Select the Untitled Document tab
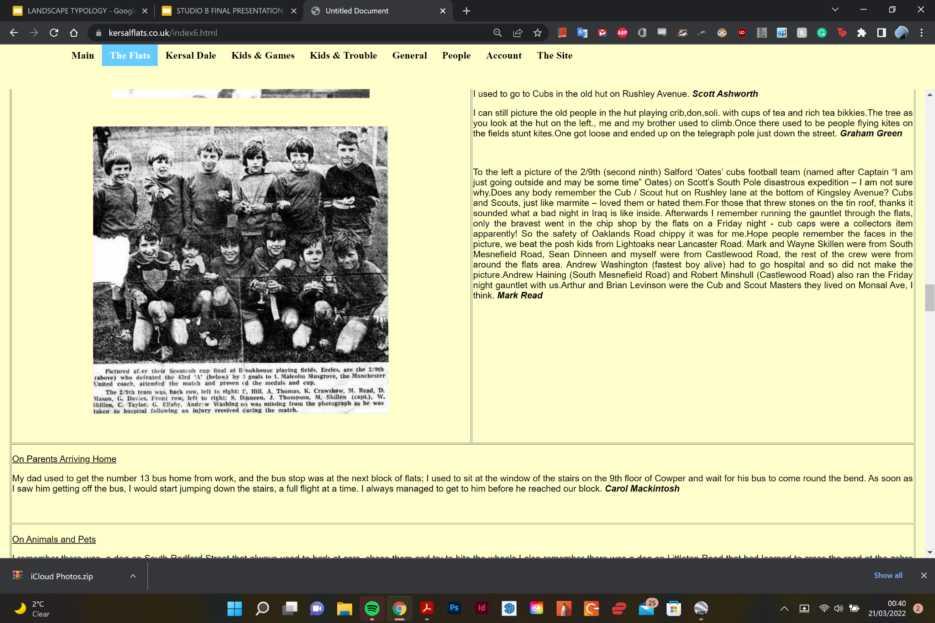Image resolution: width=935 pixels, height=623 pixels. [379, 11]
